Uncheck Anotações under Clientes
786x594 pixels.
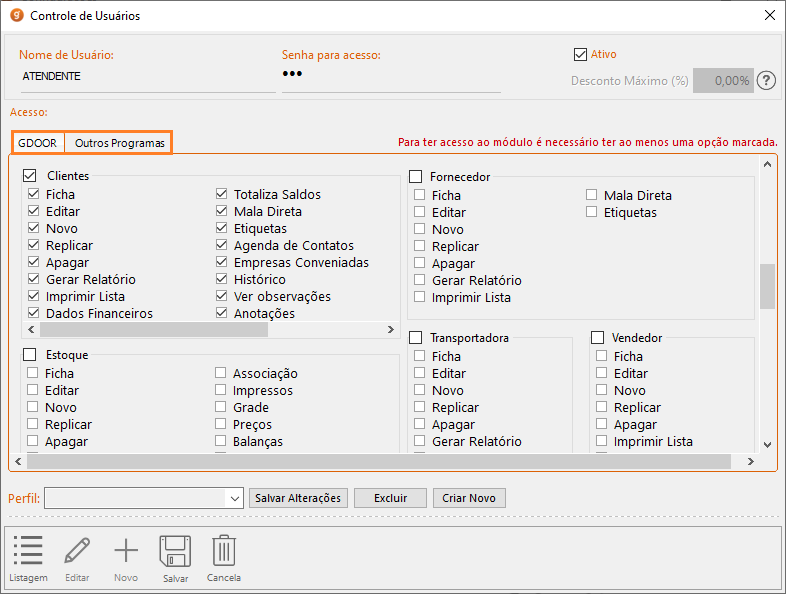(x=222, y=313)
